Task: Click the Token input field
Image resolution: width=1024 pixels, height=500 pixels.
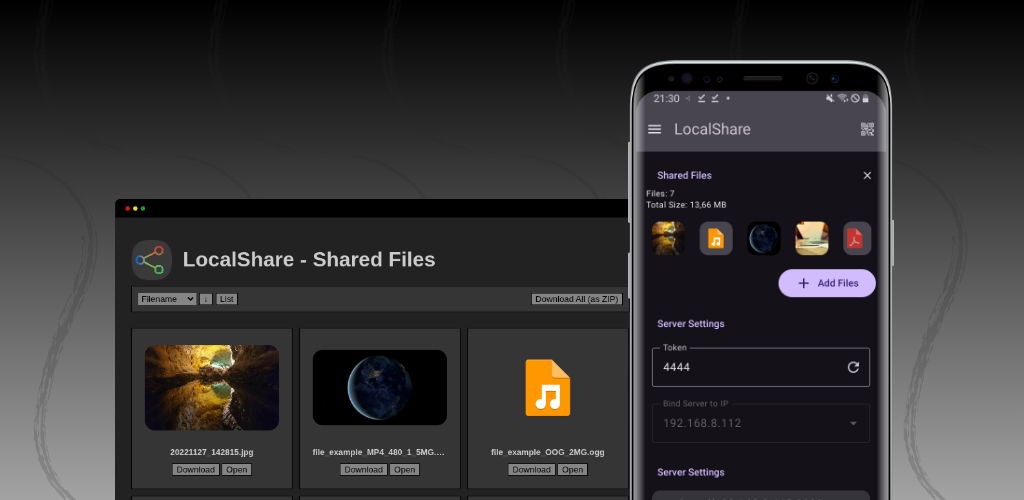Action: (745, 367)
